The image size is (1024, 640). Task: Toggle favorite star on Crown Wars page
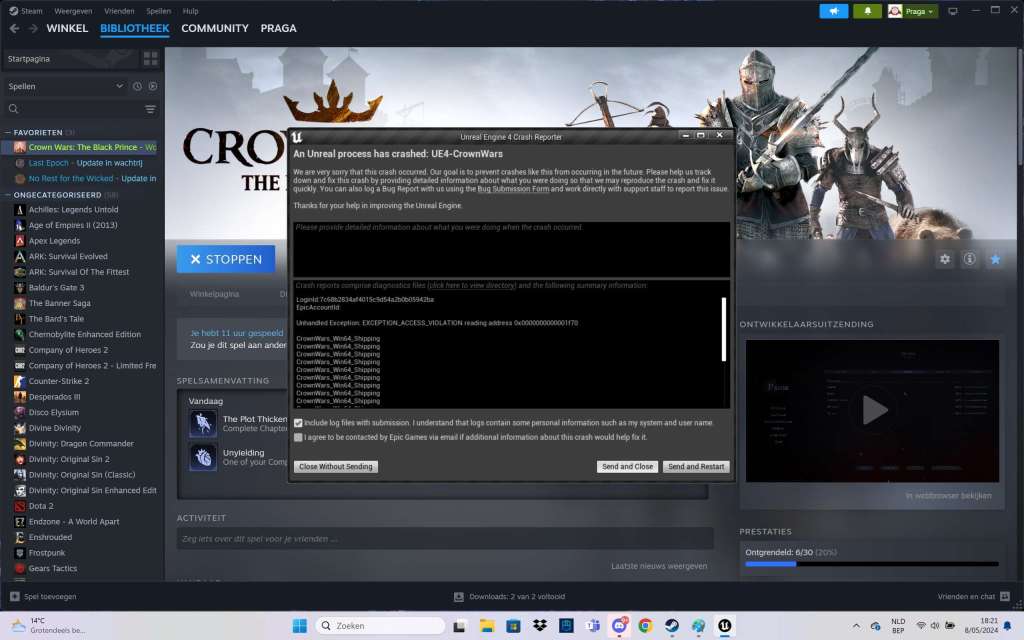[x=995, y=259]
